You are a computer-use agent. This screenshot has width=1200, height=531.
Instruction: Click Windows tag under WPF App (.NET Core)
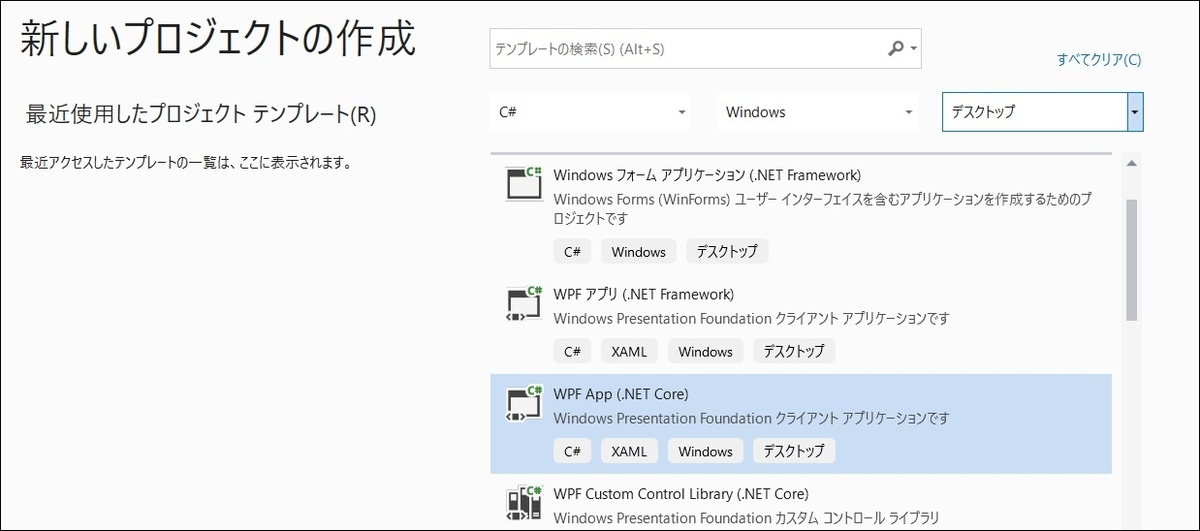click(x=706, y=452)
